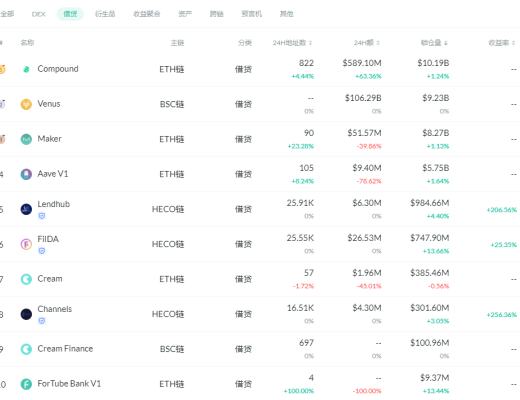Click the ForTube Bank V1 logo icon
The image size is (520, 400).
[x=26, y=384]
